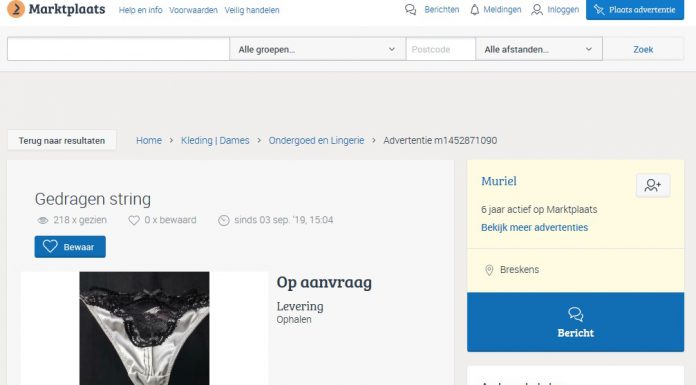Open the Marktplaats logo homepage
This screenshot has height=385, width=696.
[56, 9]
